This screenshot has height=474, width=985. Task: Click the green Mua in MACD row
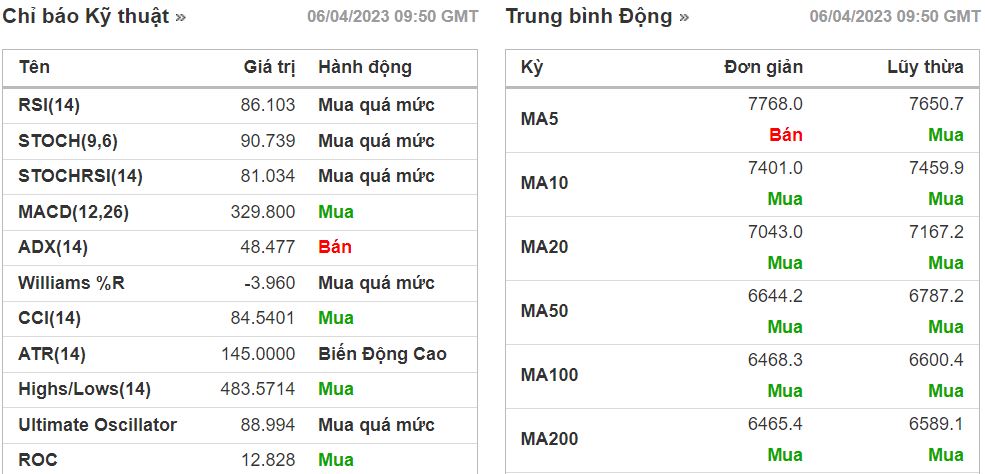[x=336, y=212]
